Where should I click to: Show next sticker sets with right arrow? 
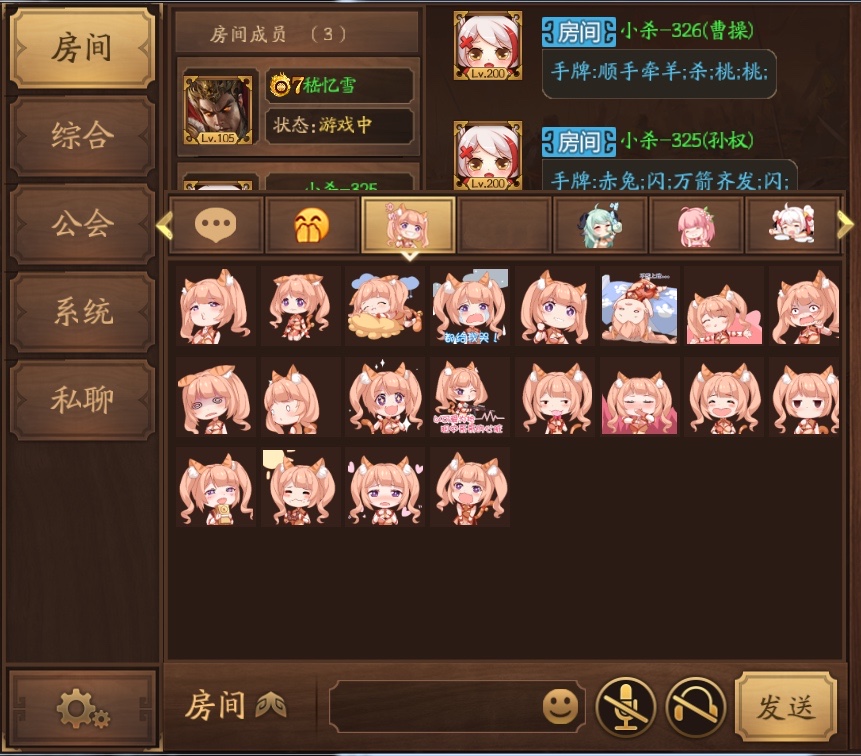pos(846,224)
